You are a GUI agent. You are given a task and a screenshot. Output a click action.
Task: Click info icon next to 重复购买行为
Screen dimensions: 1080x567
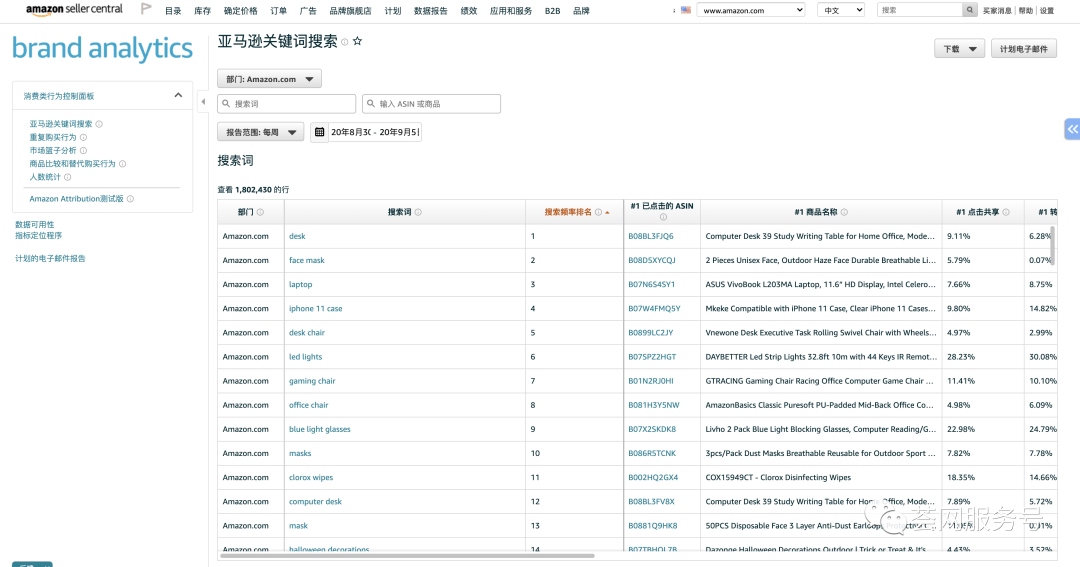(x=83, y=138)
